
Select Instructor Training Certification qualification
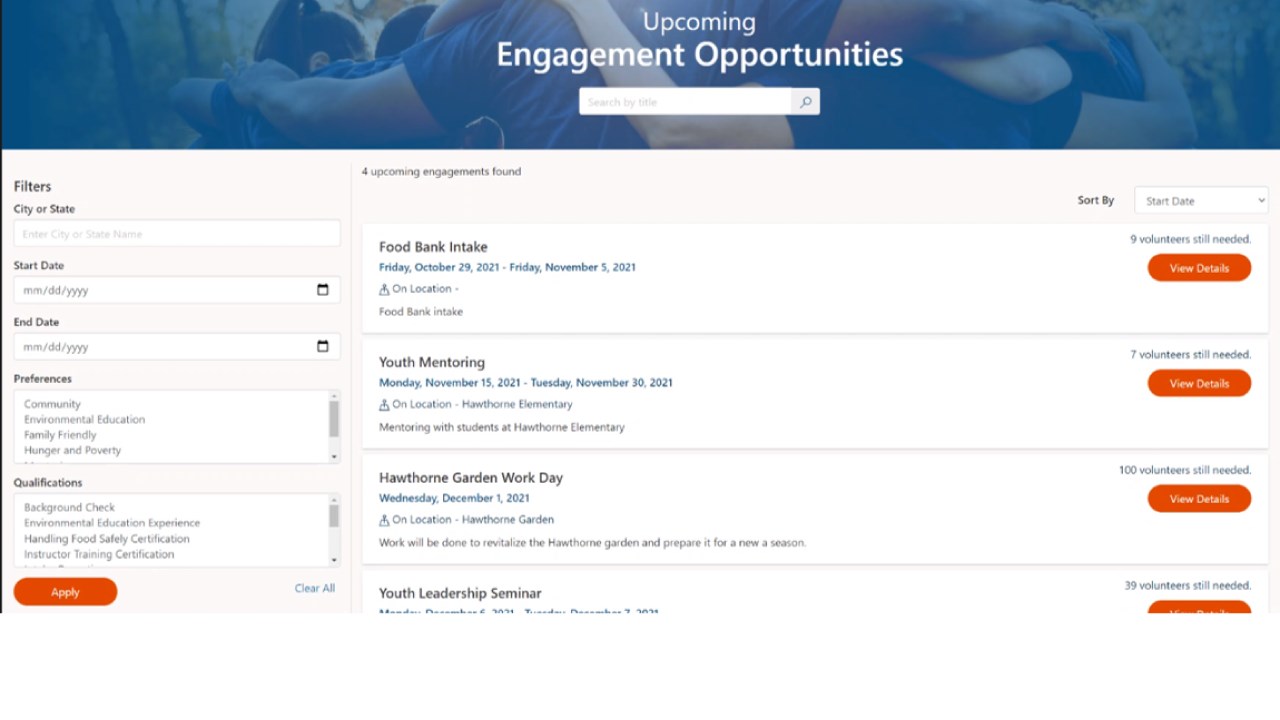click(99, 554)
